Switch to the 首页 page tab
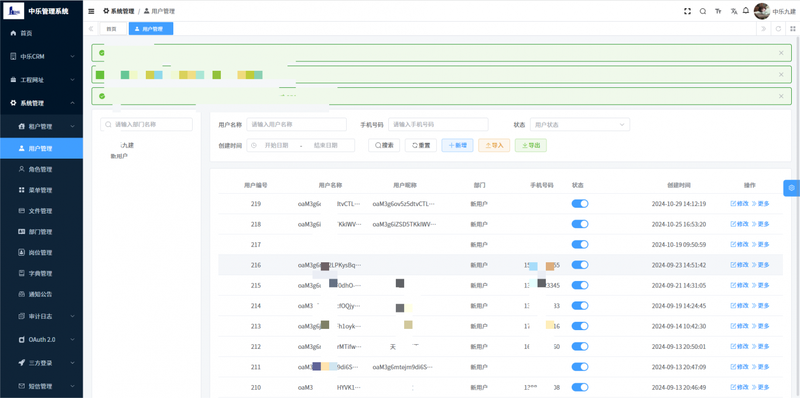Image resolution: width=800 pixels, height=398 pixels. pos(113,29)
